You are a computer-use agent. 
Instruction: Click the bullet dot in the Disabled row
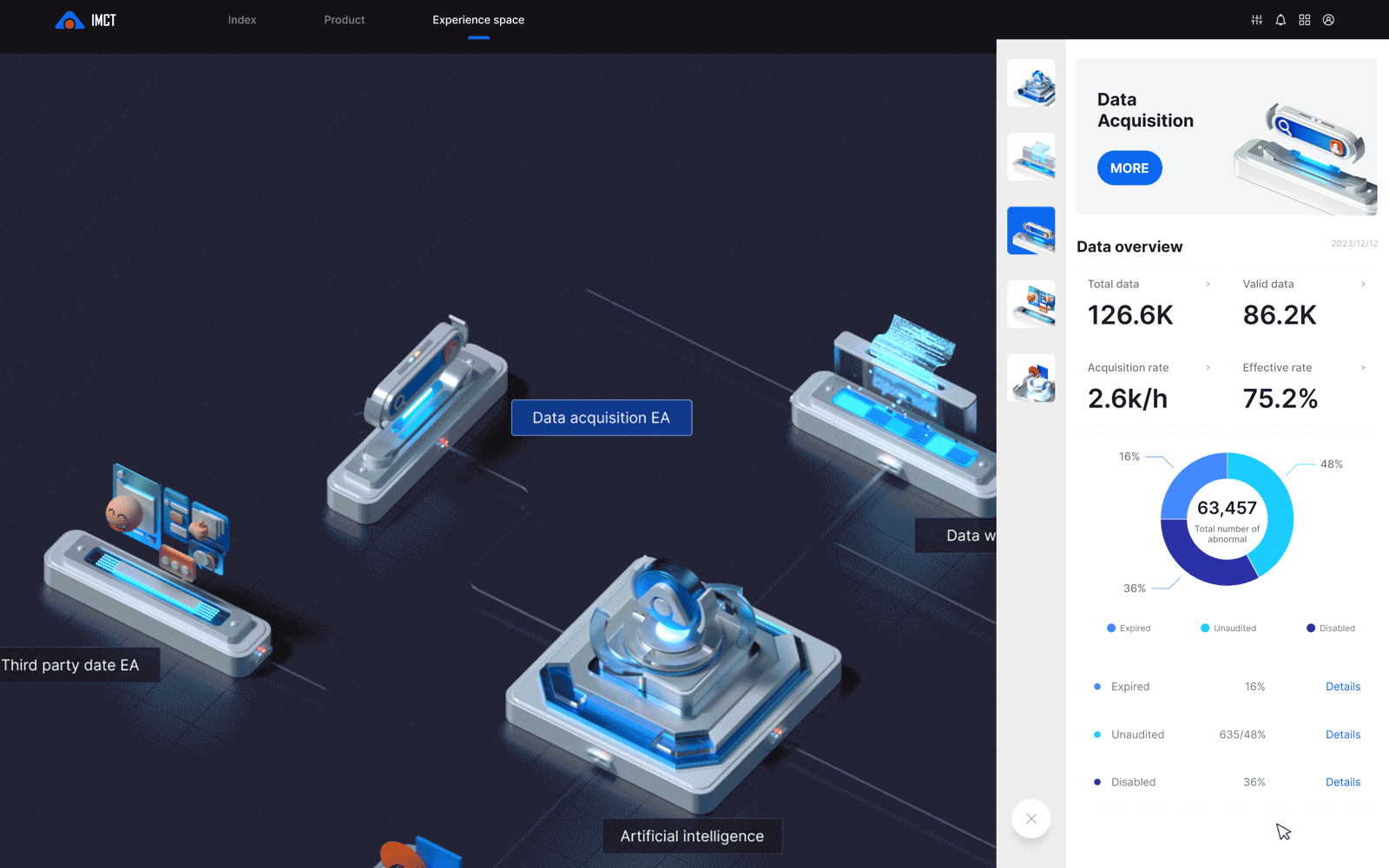coord(1097,782)
